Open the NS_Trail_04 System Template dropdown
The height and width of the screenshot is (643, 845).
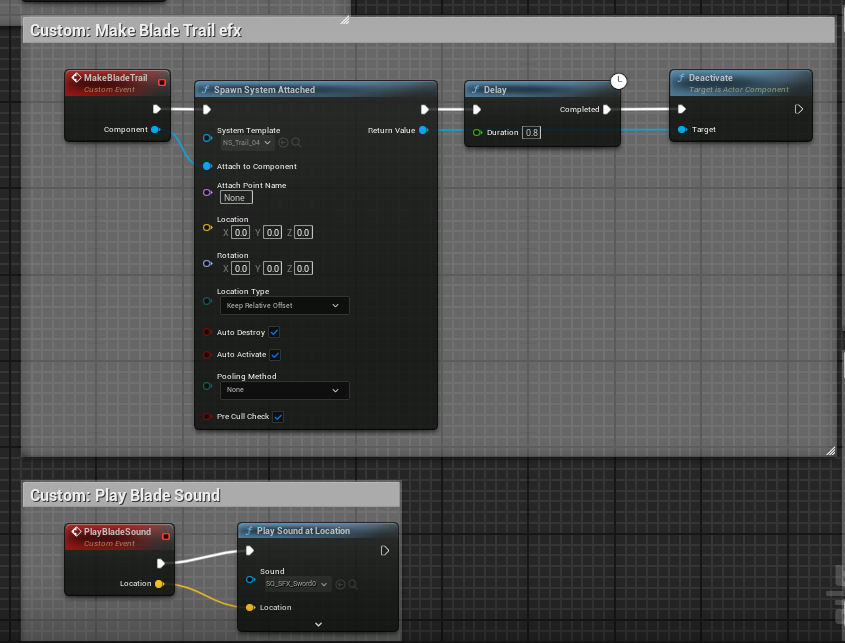tap(248, 142)
